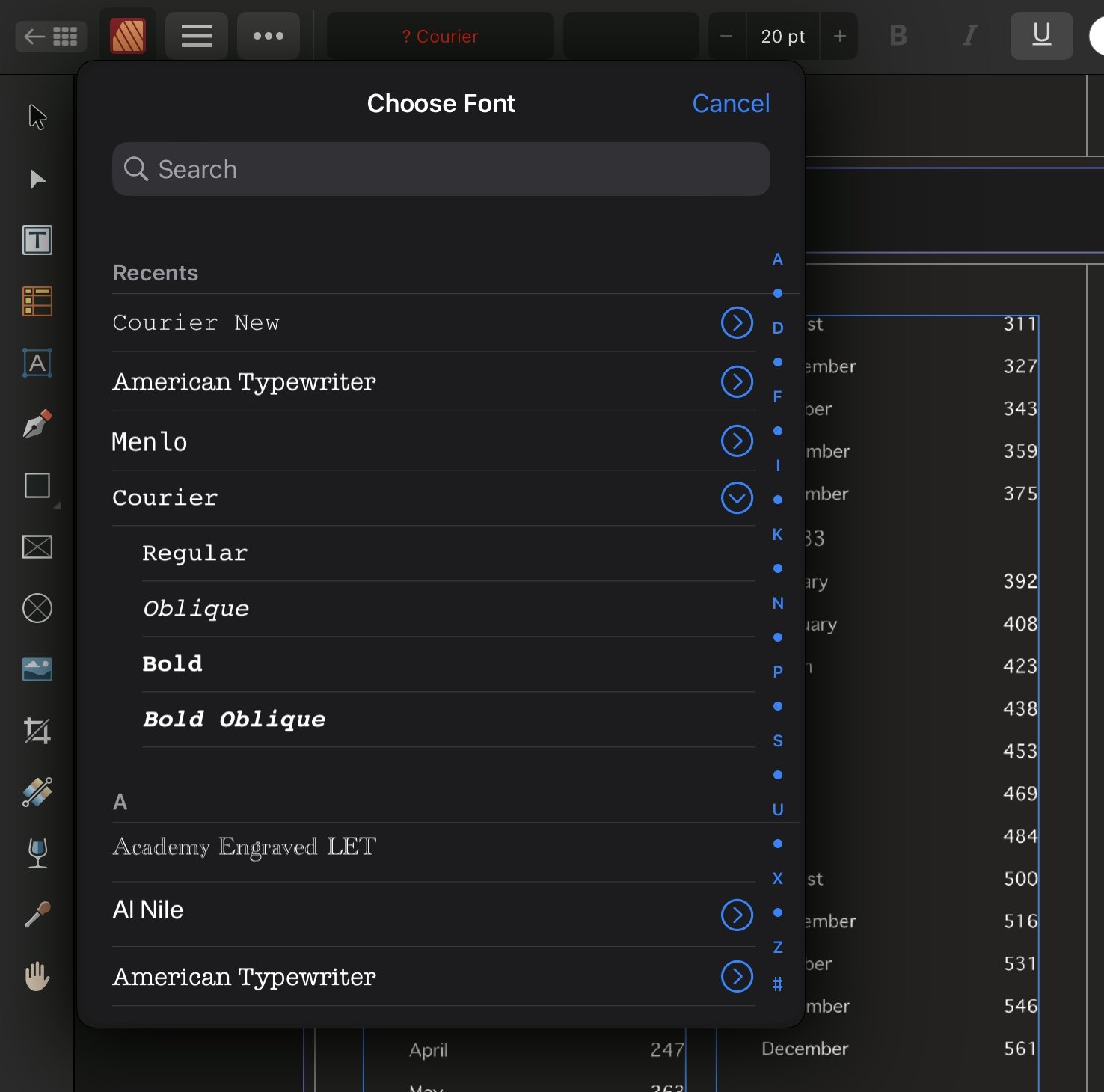Go back to the document gallery

[x=51, y=36]
